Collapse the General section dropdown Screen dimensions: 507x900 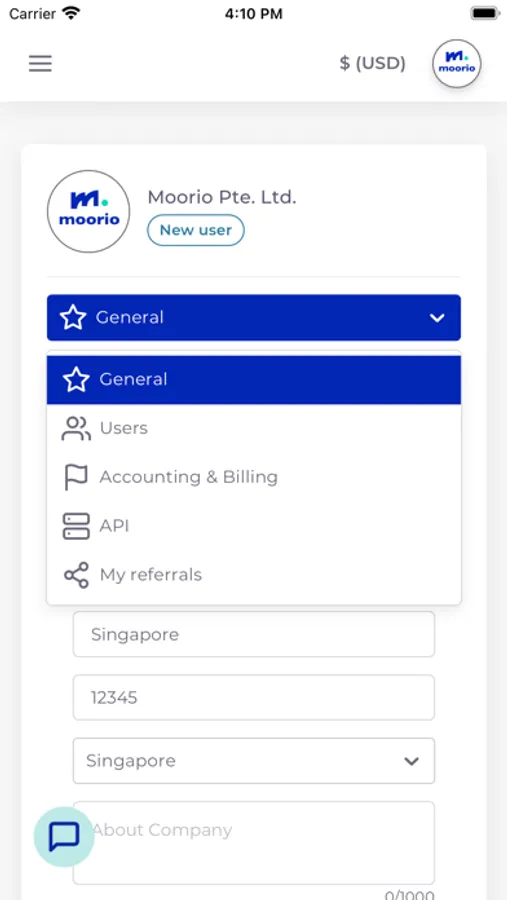[254, 317]
